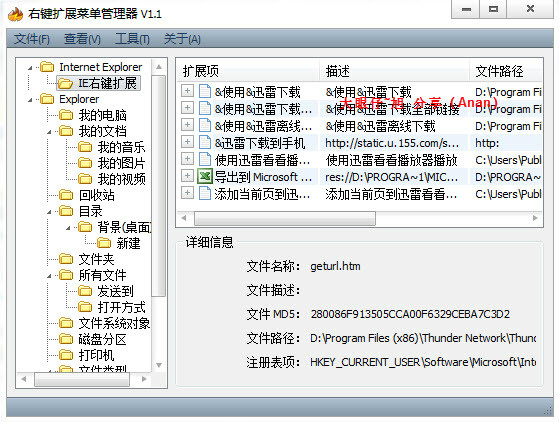Click the tree panel's horizontal scroll right arrow

[x=144, y=379]
